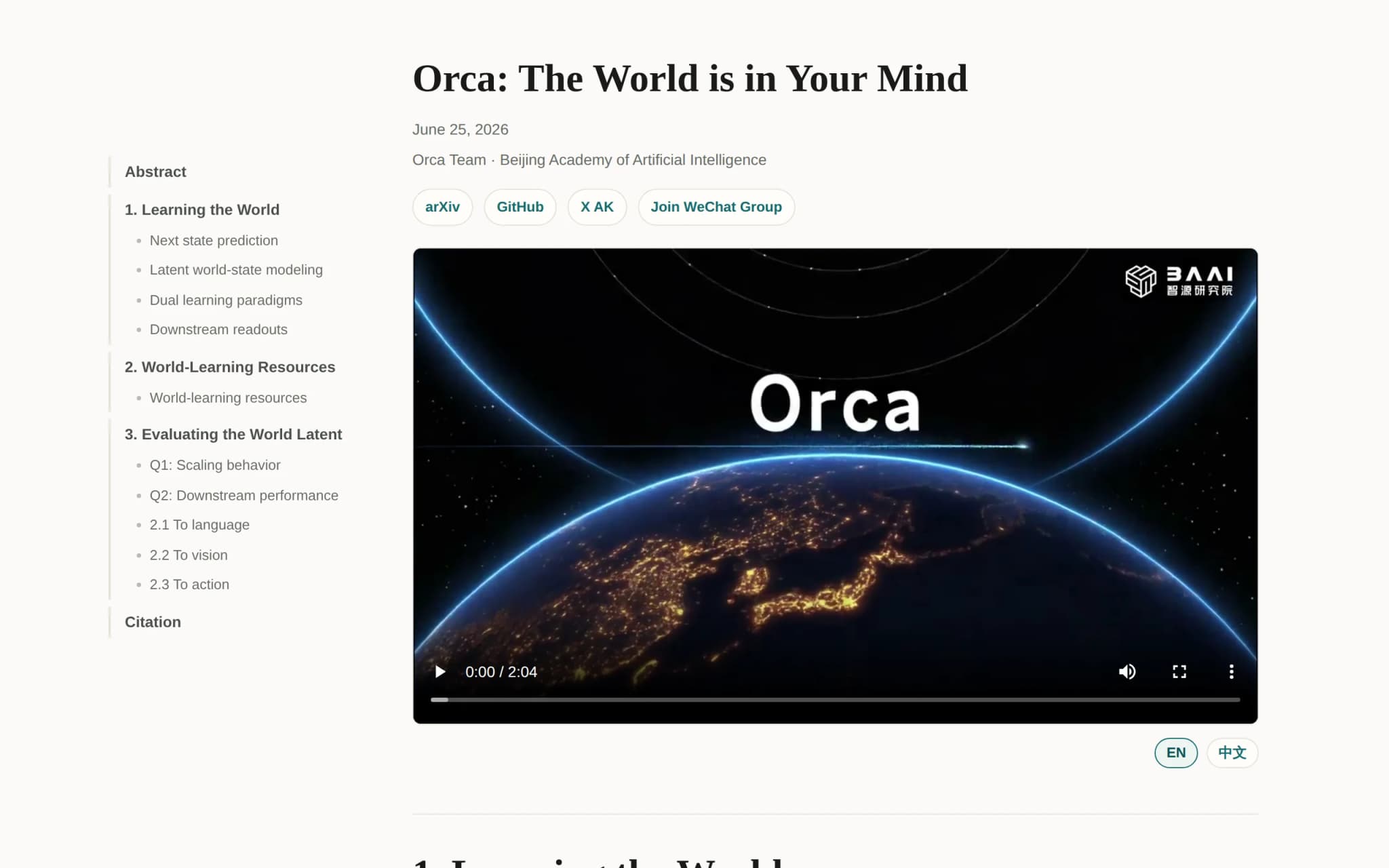
Task: Open the video more options menu
Action: tap(1231, 671)
